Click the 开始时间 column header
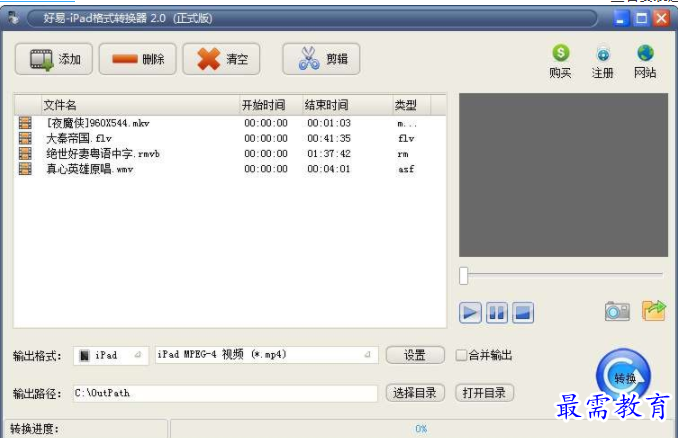Screen dimensions: 678x438 click(271, 105)
